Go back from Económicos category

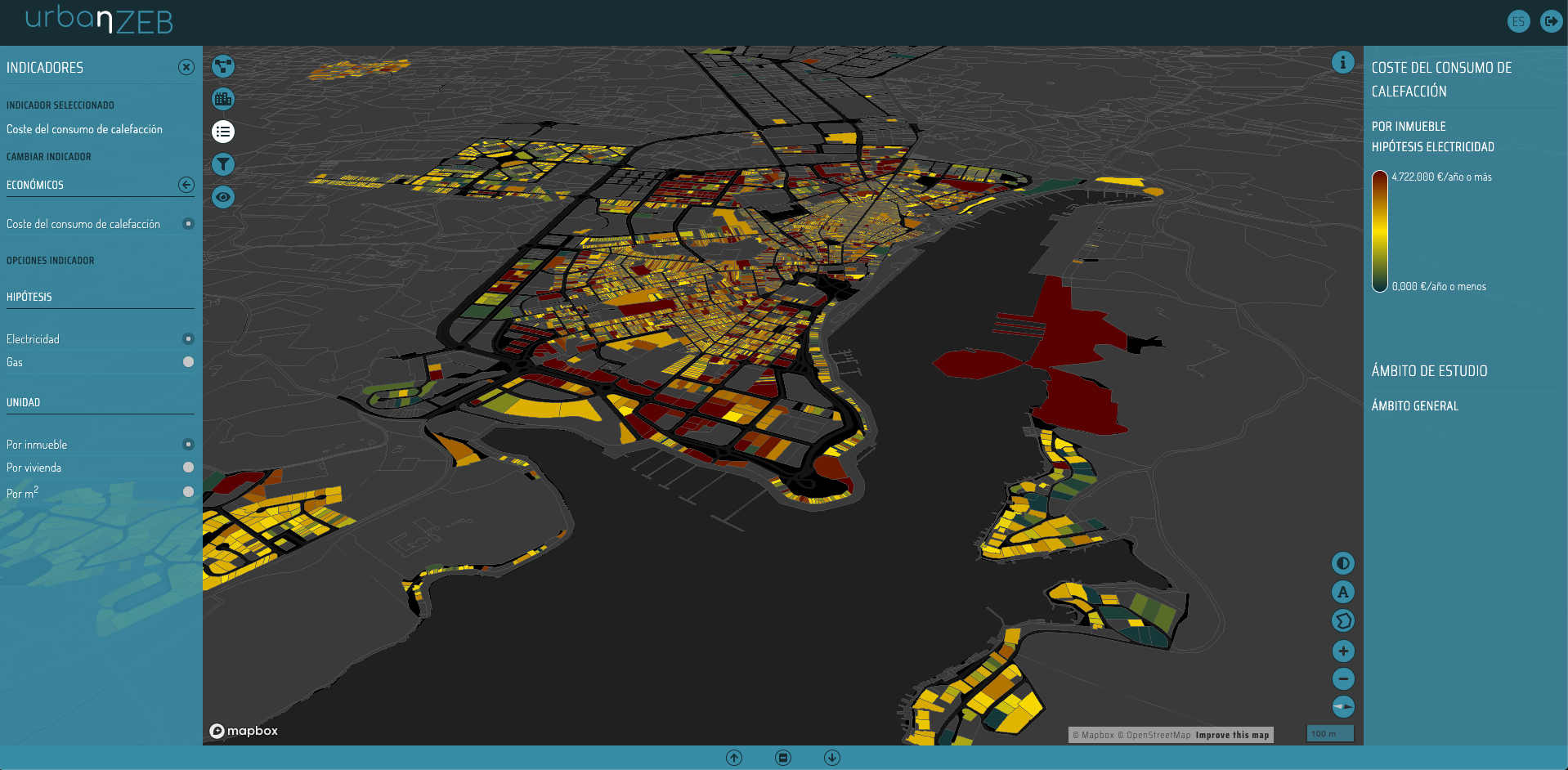[186, 185]
